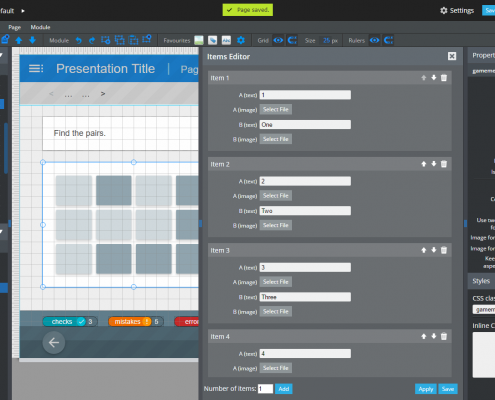This screenshot has height=400, width=495.
Task: Move page up with blue arrow
Action: coord(19,40)
